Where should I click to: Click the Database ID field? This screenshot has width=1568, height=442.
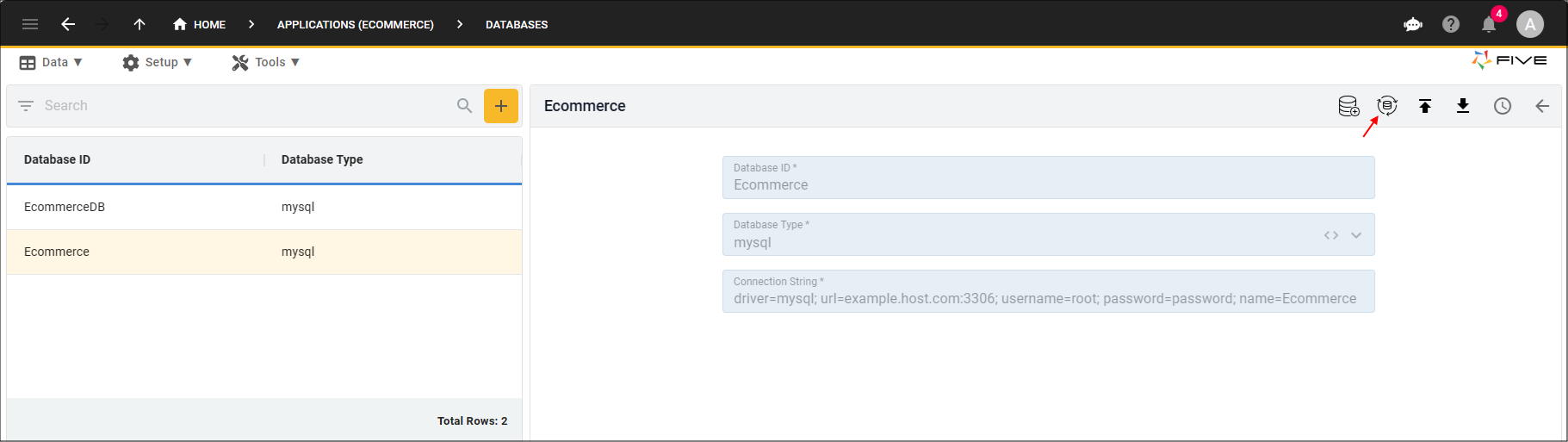pyautogui.click(x=1049, y=177)
